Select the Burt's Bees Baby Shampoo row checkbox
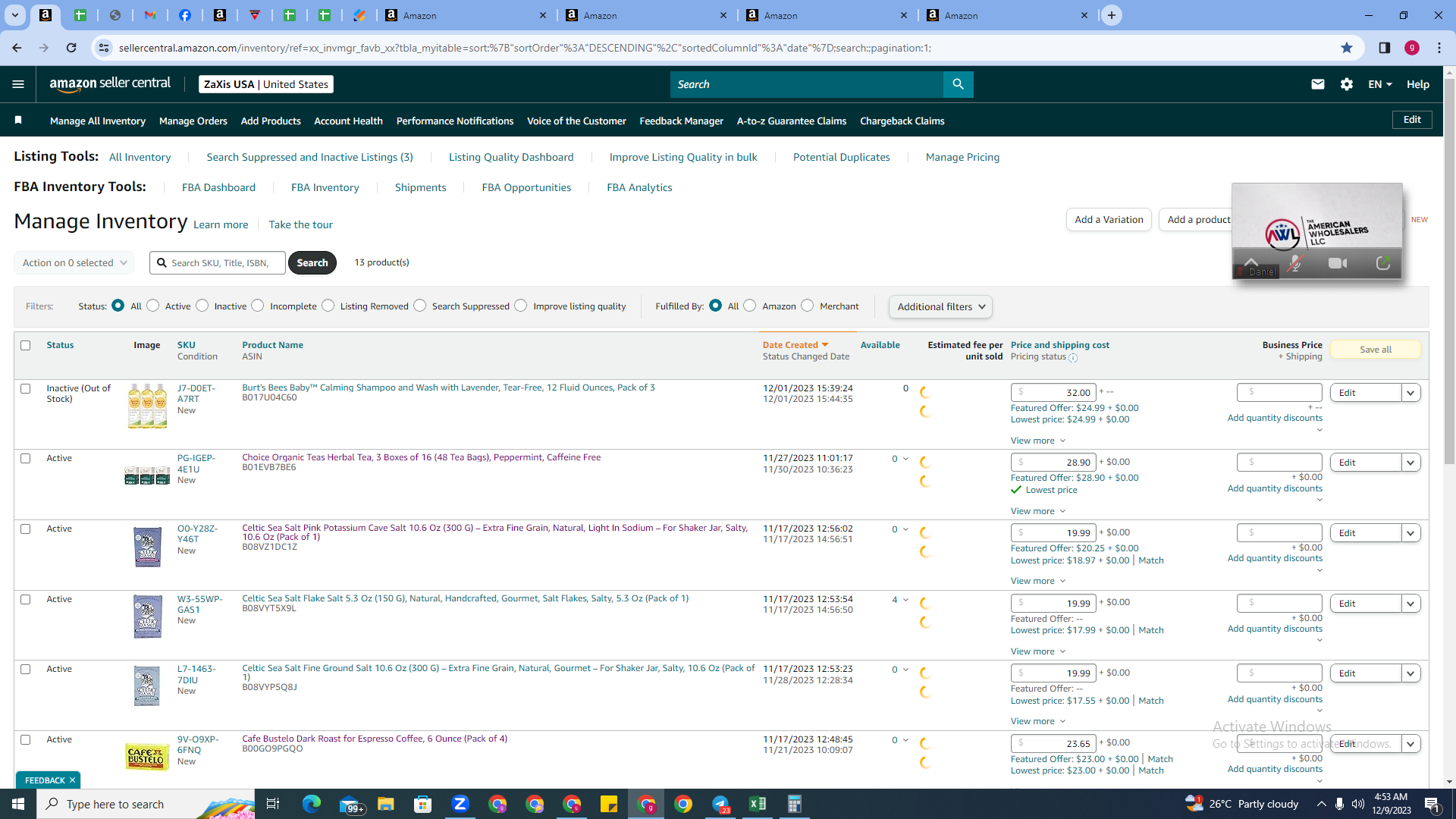 click(26, 388)
